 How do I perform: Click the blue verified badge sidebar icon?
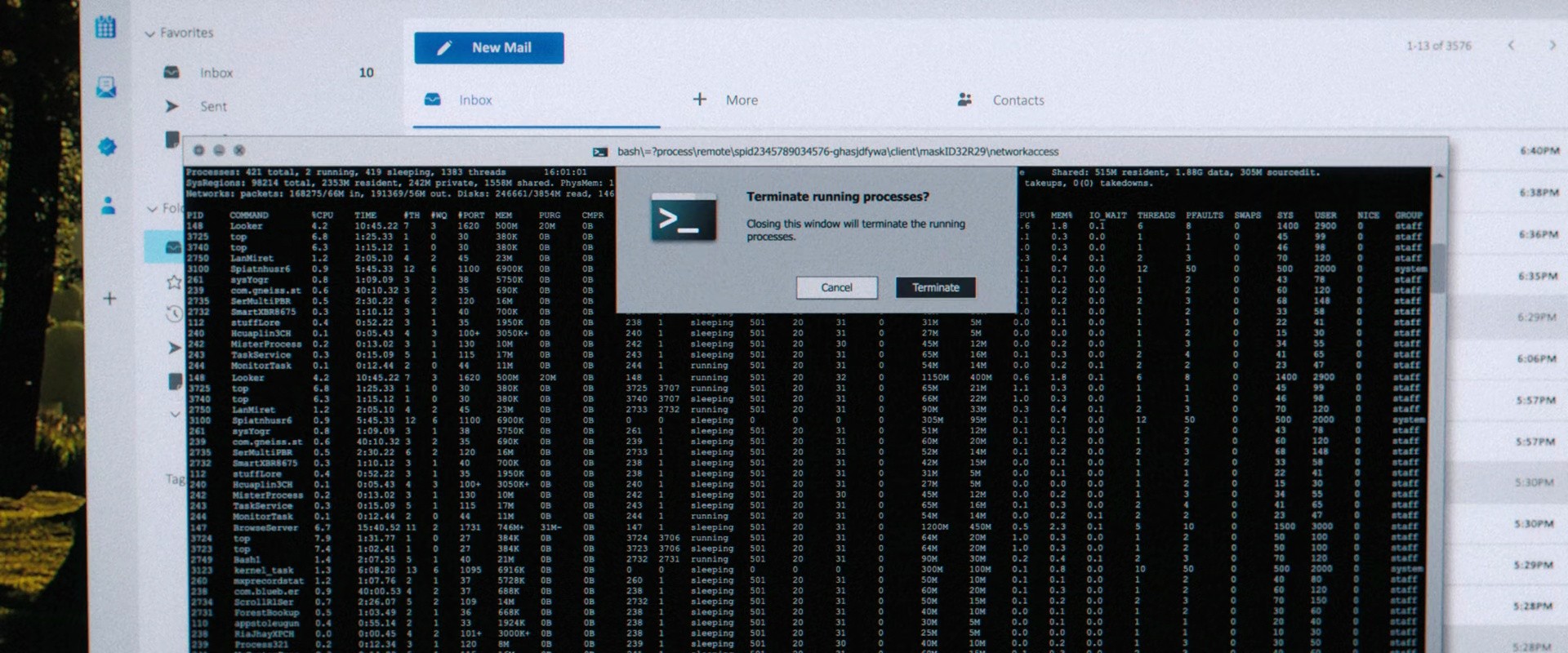[x=107, y=147]
